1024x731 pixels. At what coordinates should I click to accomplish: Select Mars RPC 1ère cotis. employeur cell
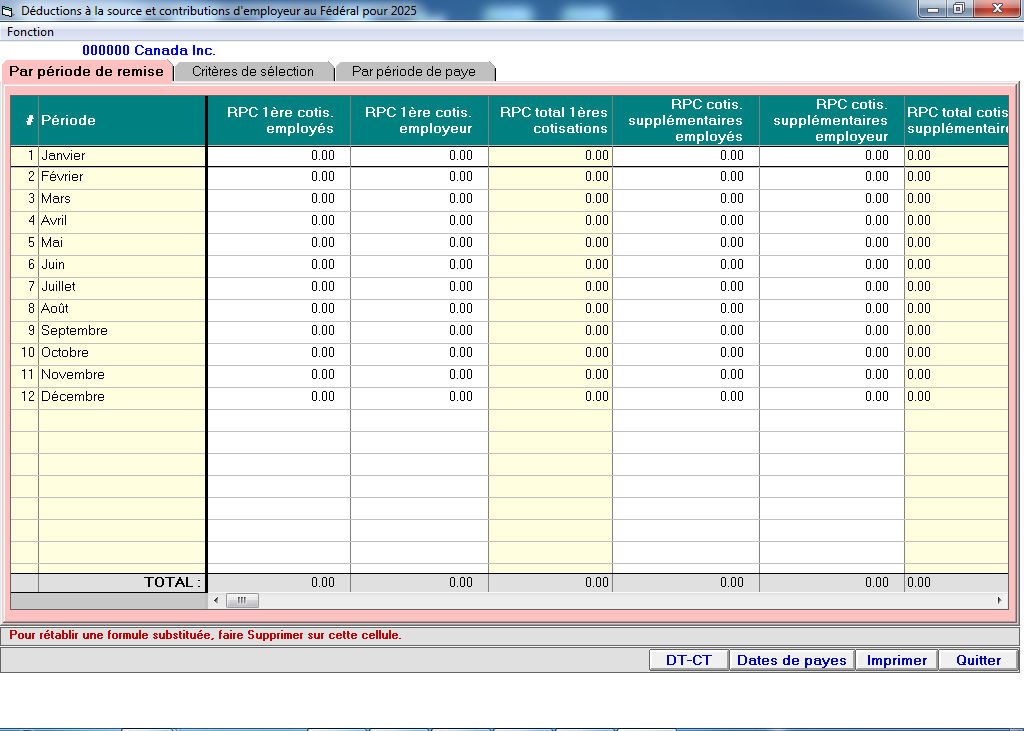point(419,199)
